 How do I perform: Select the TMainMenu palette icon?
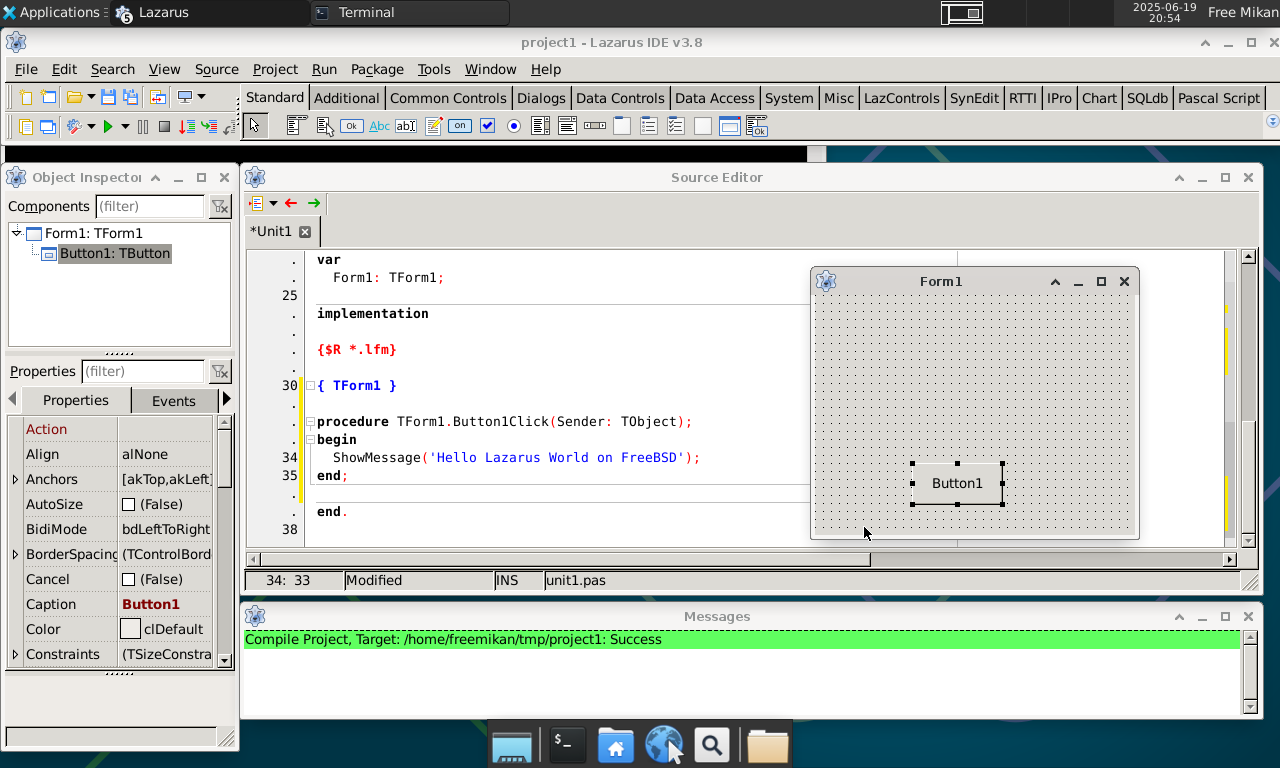coord(297,126)
